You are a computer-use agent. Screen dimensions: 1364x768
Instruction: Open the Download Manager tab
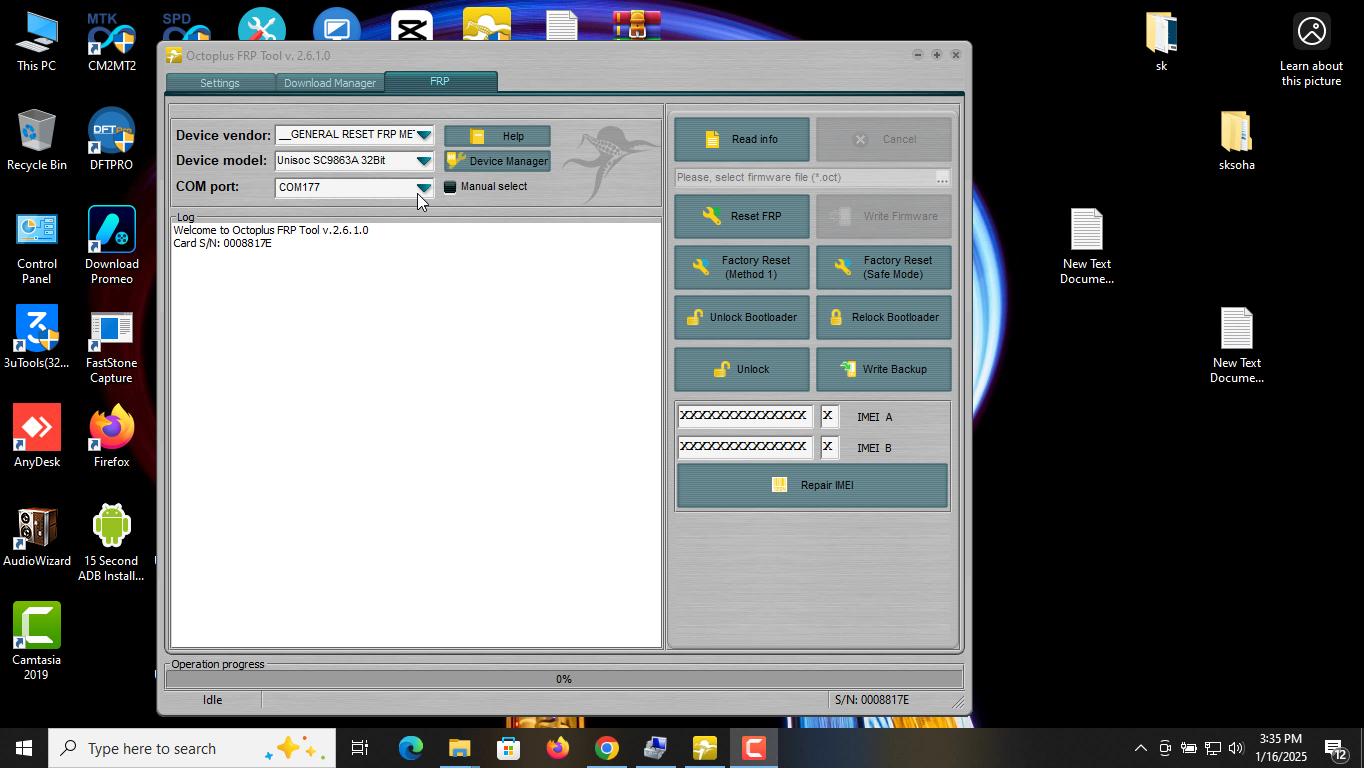(330, 83)
